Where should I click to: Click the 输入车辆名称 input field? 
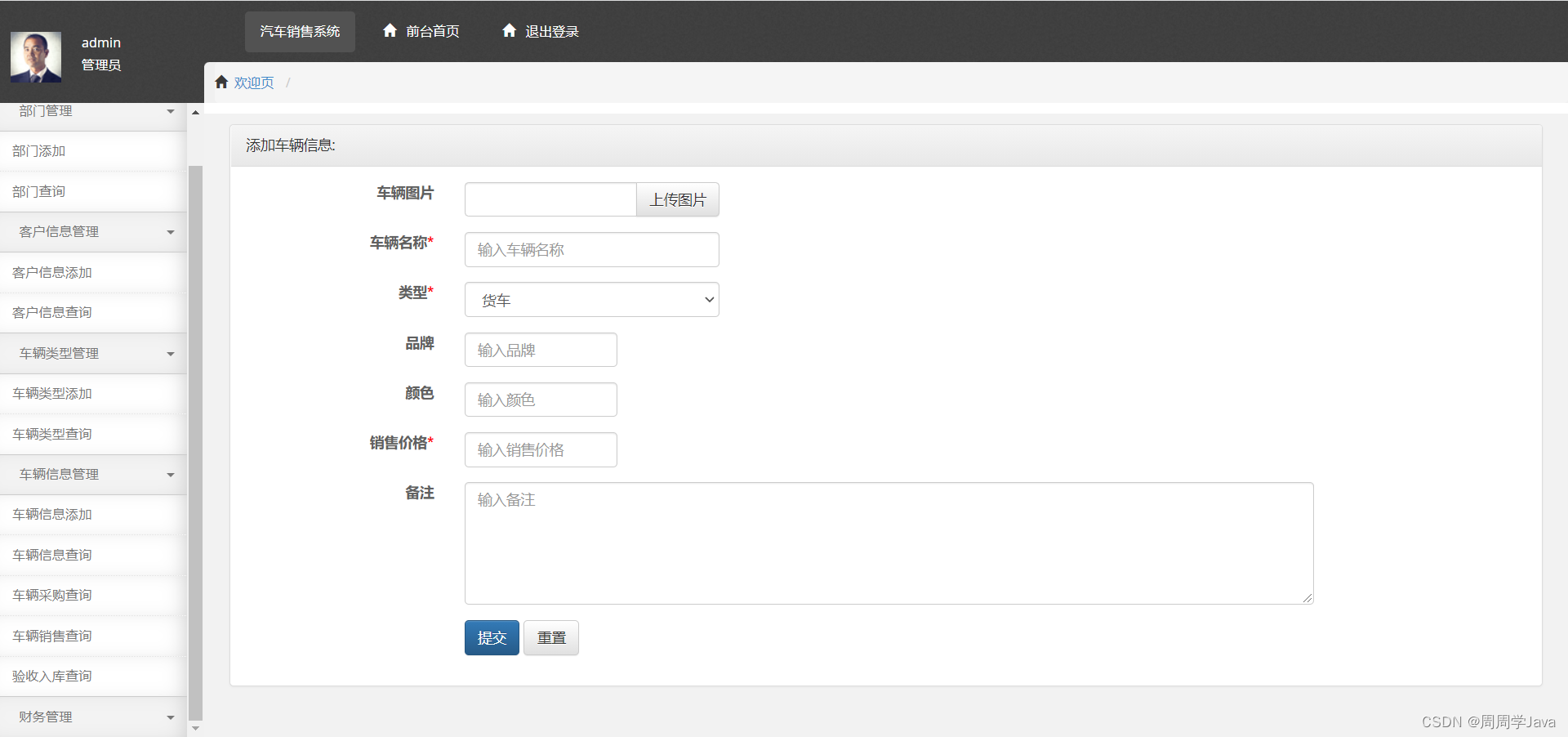coord(590,249)
